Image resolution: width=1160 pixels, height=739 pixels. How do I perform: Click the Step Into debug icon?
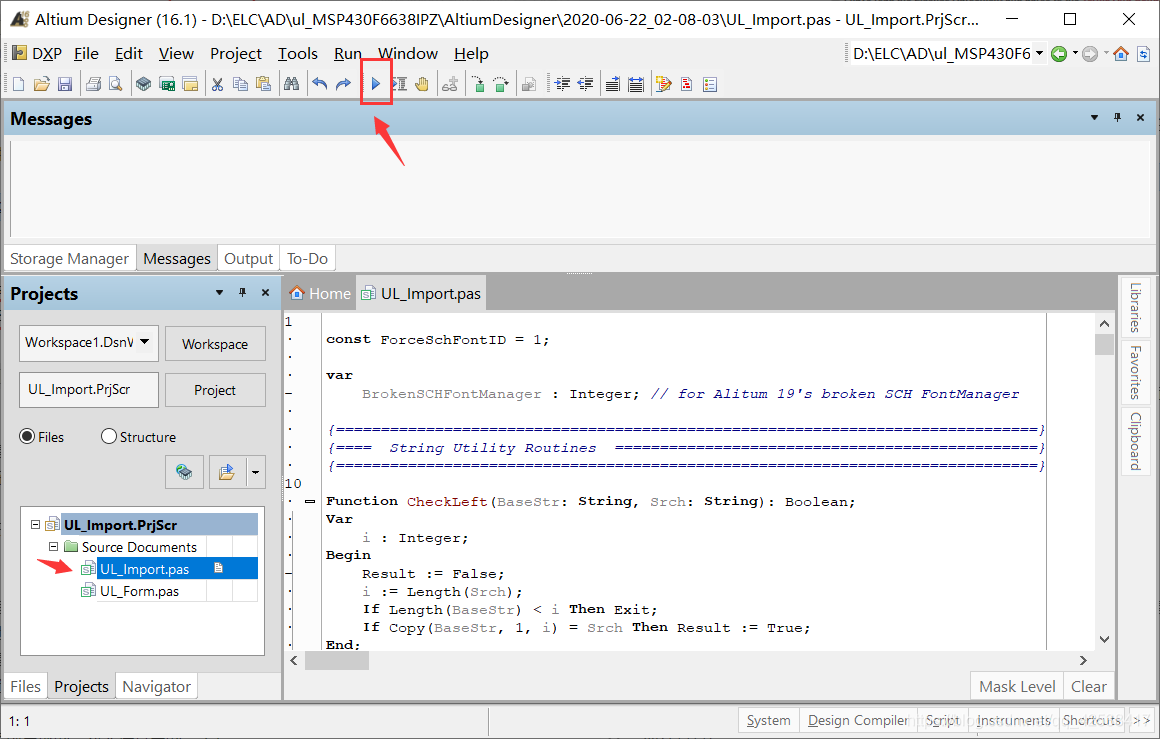pos(478,84)
